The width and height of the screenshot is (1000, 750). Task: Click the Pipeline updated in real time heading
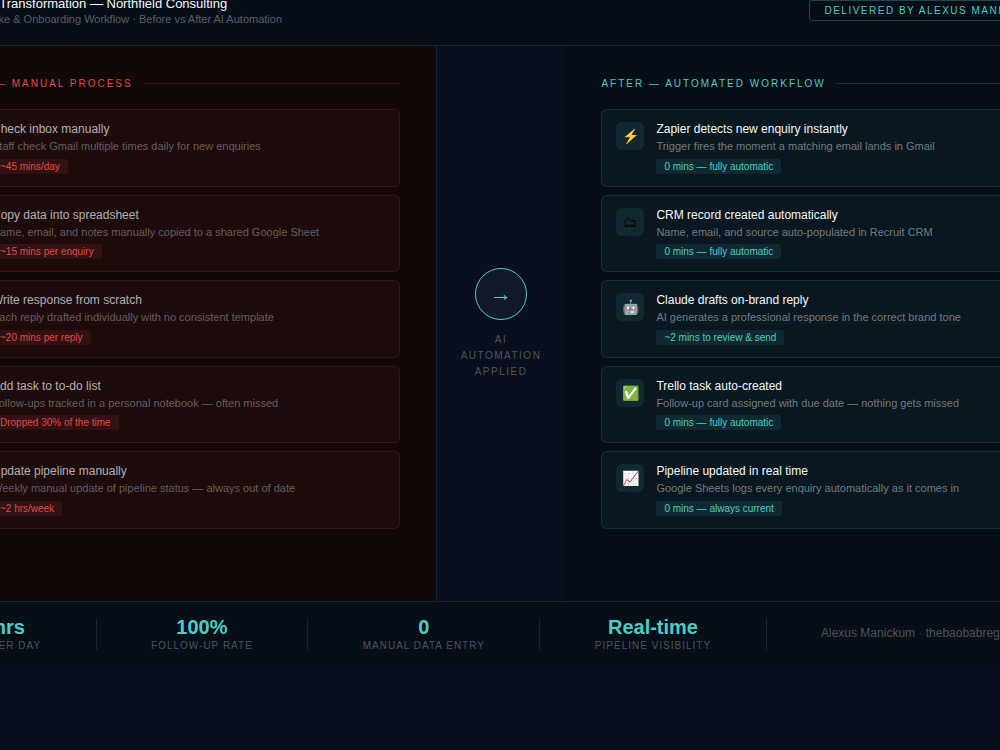click(x=732, y=471)
